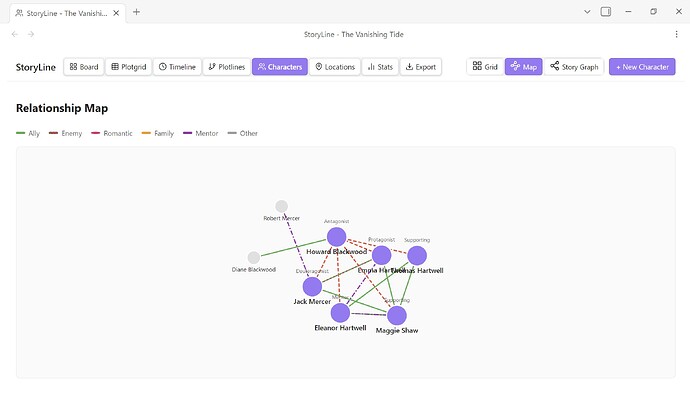This screenshot has width=690, height=401.
Task: Click the Jack Mercer node
Action: [x=313, y=287]
